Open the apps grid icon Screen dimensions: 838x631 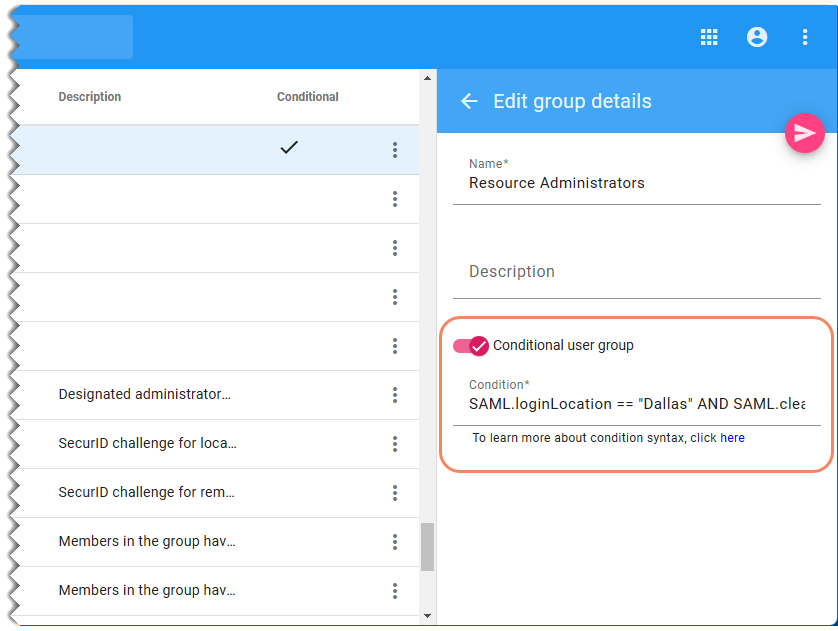pos(709,37)
